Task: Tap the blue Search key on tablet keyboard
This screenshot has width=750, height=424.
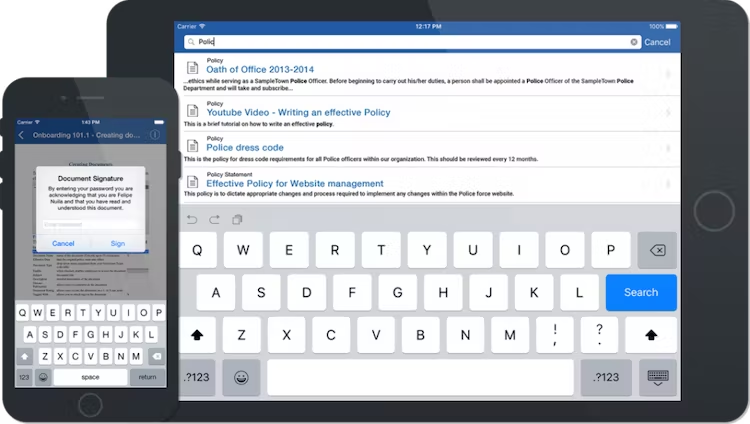Action: [x=641, y=292]
